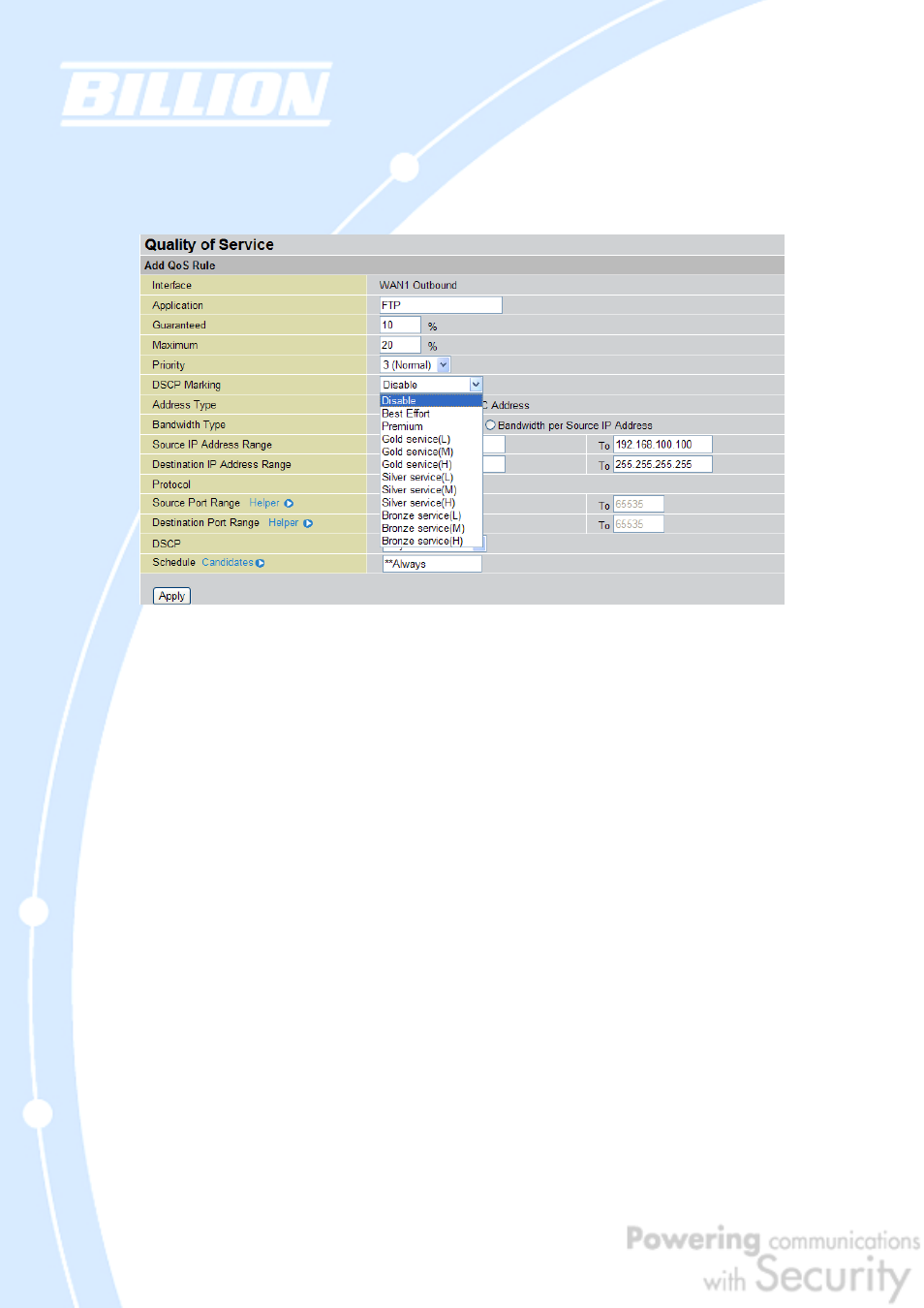Click the Schedule Candidates arrow icon
Viewport: 924px width, 1308px height.
click(261, 563)
